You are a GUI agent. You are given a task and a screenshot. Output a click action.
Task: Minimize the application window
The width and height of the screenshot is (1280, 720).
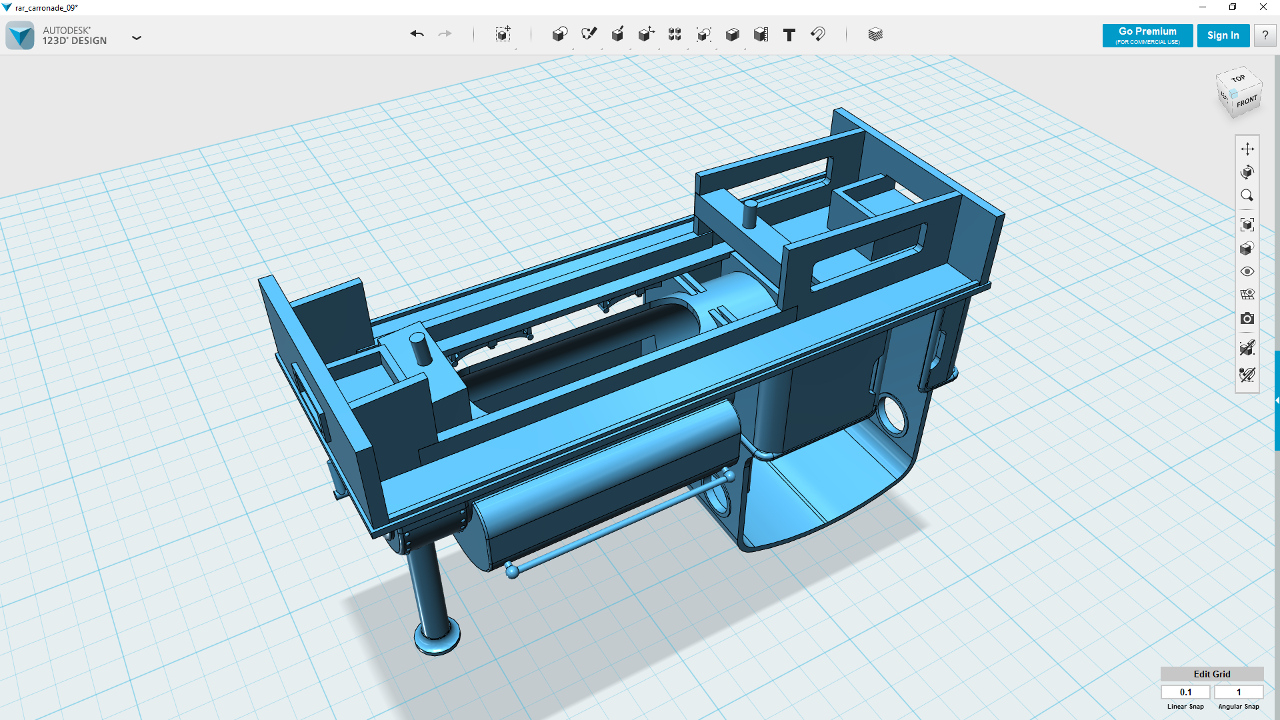coord(1203,7)
